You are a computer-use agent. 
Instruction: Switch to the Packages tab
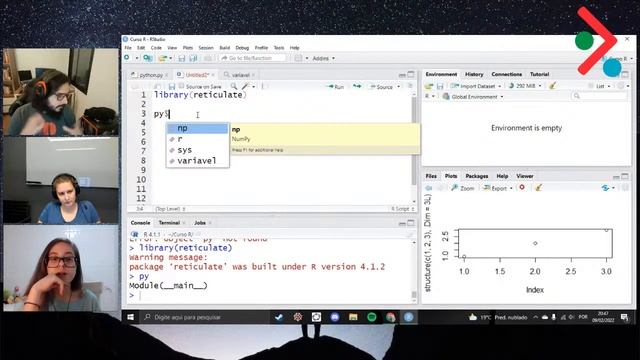coord(477,176)
